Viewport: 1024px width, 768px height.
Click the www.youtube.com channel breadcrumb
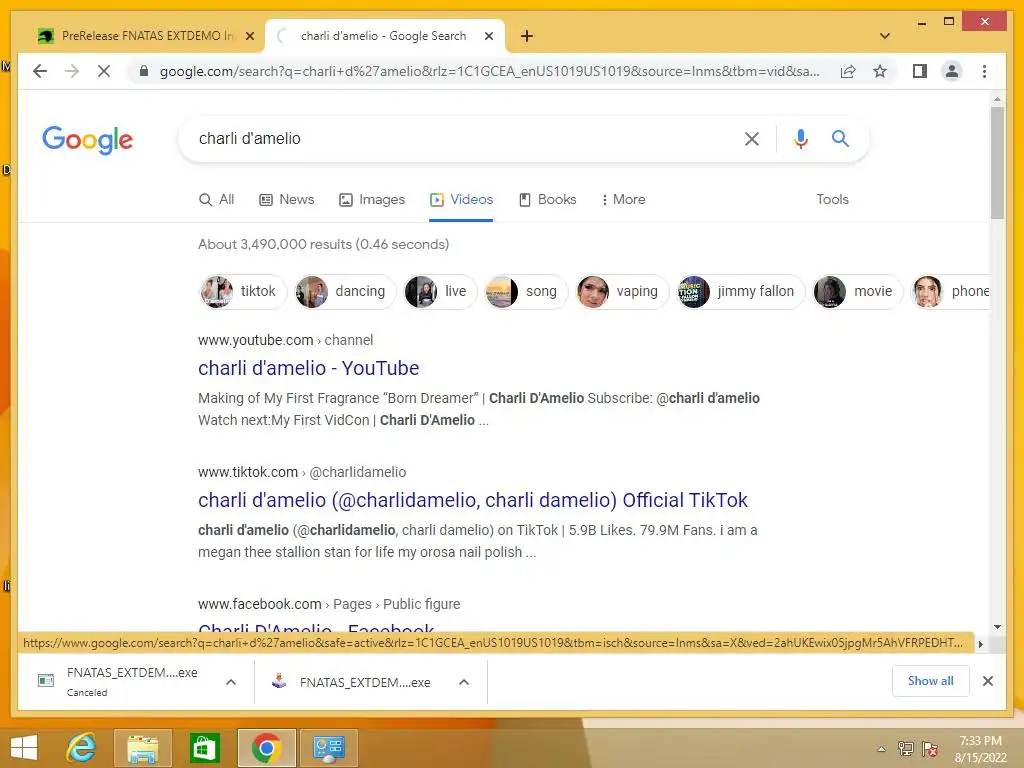285,340
